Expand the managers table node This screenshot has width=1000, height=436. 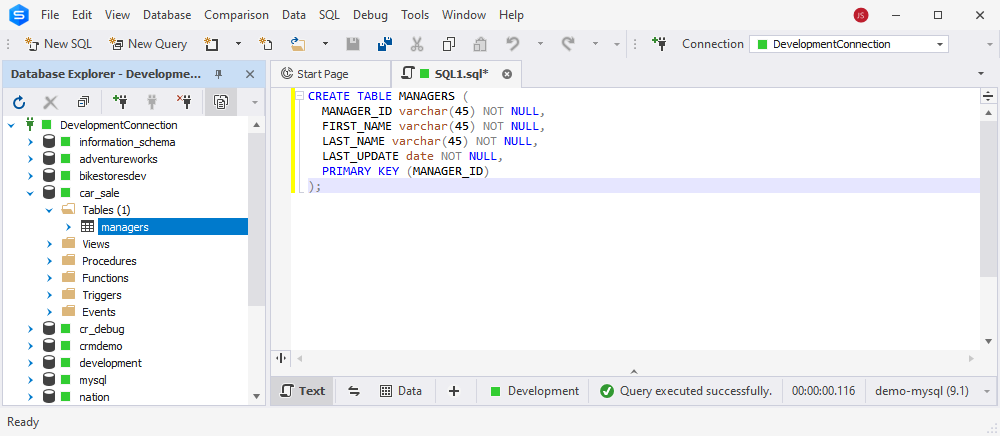68,227
